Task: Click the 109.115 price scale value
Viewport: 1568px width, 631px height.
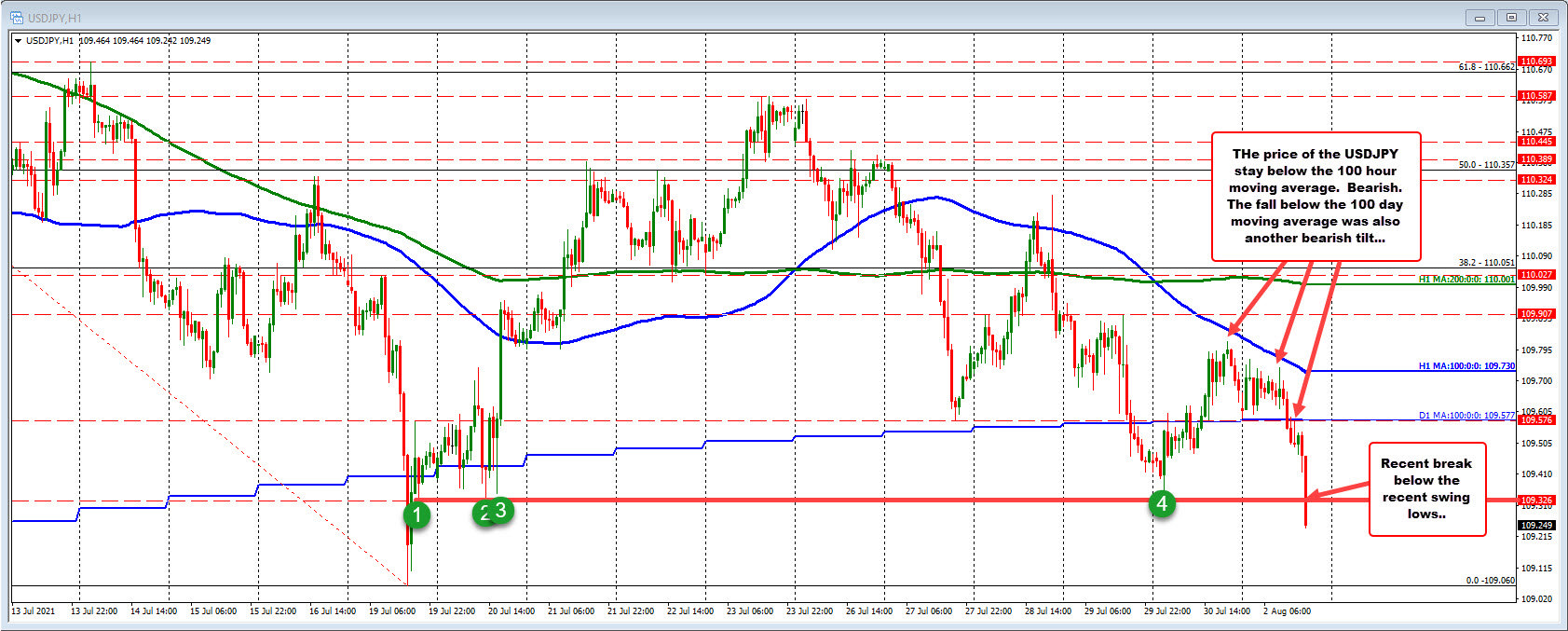Action: click(x=1536, y=569)
